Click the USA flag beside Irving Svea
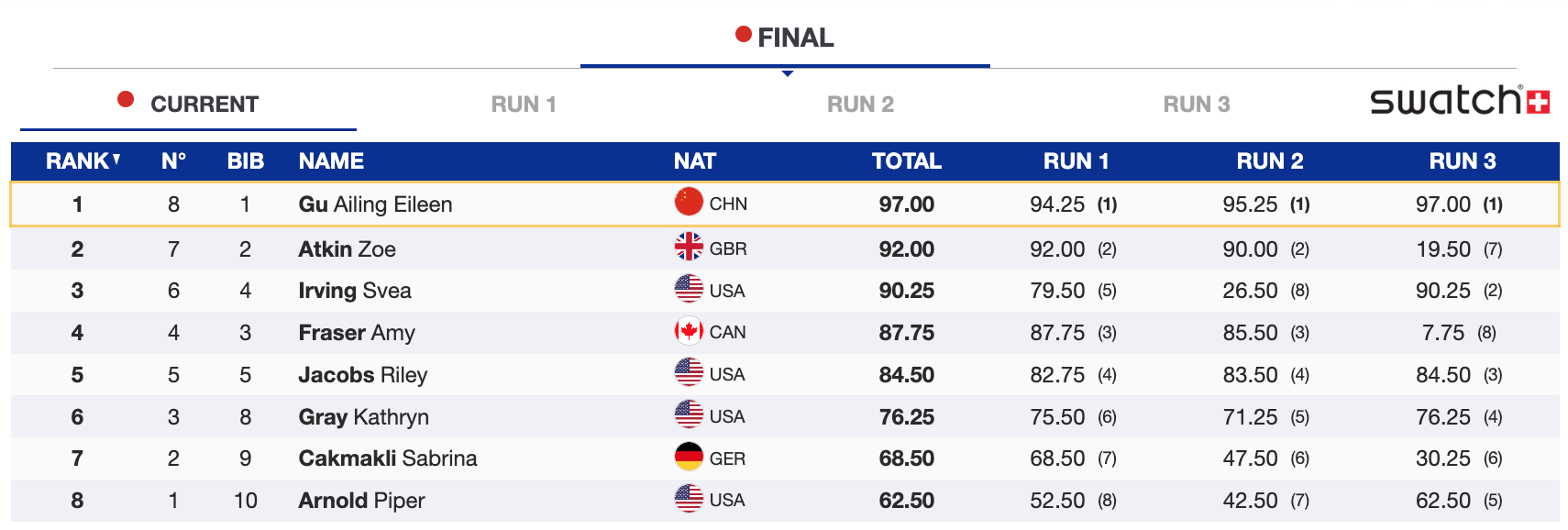This screenshot has width=1568, height=530. tap(689, 289)
